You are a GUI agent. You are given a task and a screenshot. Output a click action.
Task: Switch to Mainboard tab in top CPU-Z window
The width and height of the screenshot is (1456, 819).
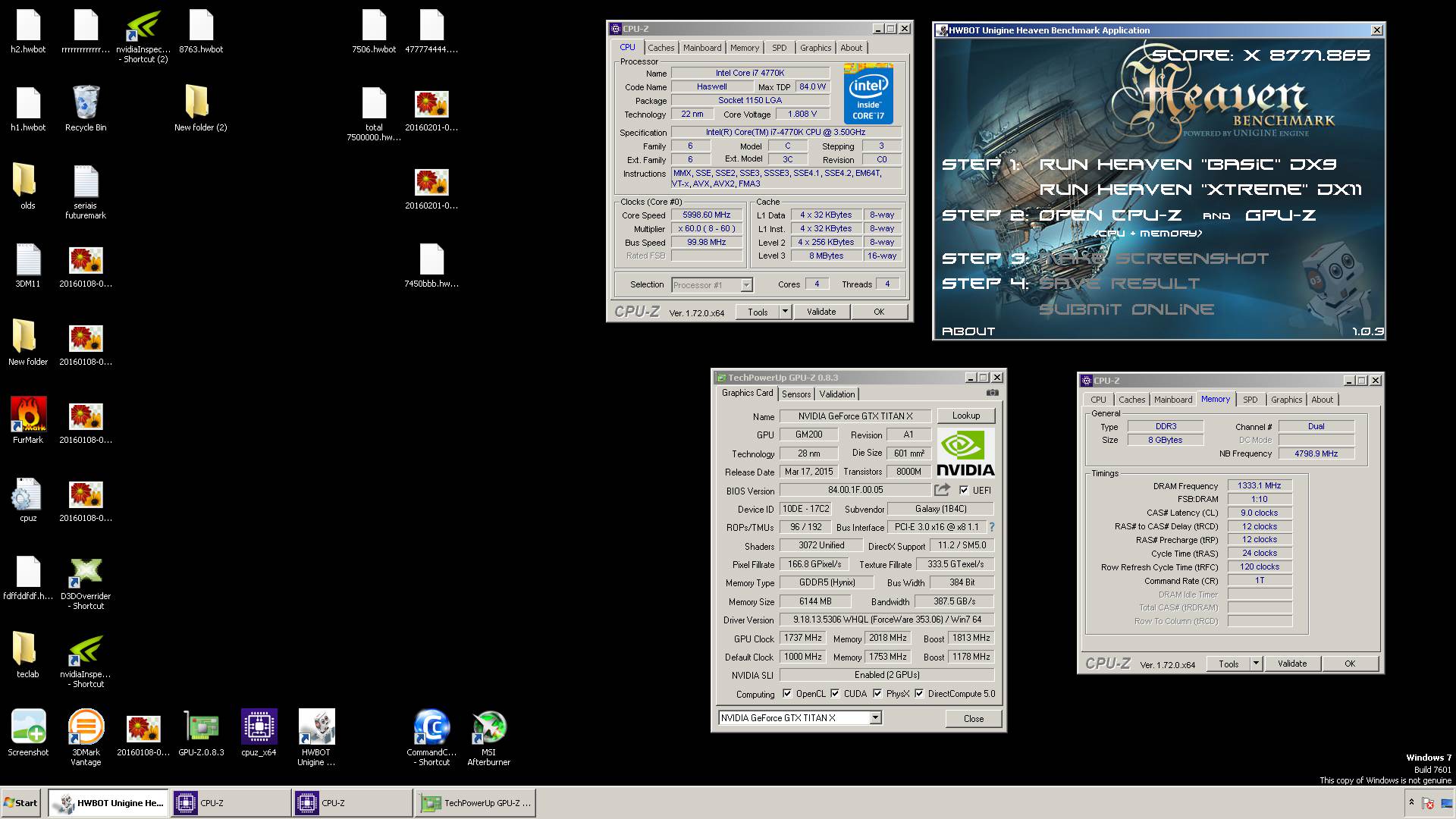(x=702, y=48)
